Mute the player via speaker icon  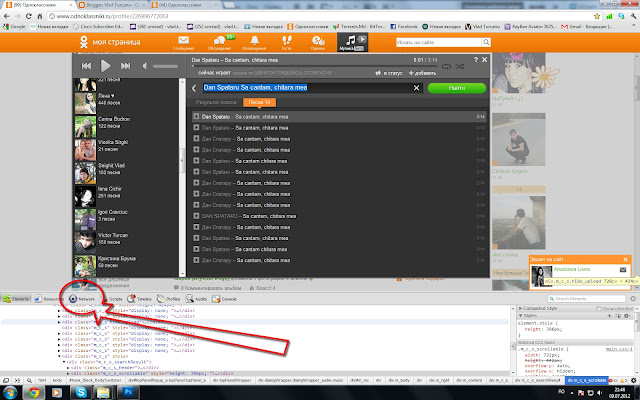pos(144,66)
